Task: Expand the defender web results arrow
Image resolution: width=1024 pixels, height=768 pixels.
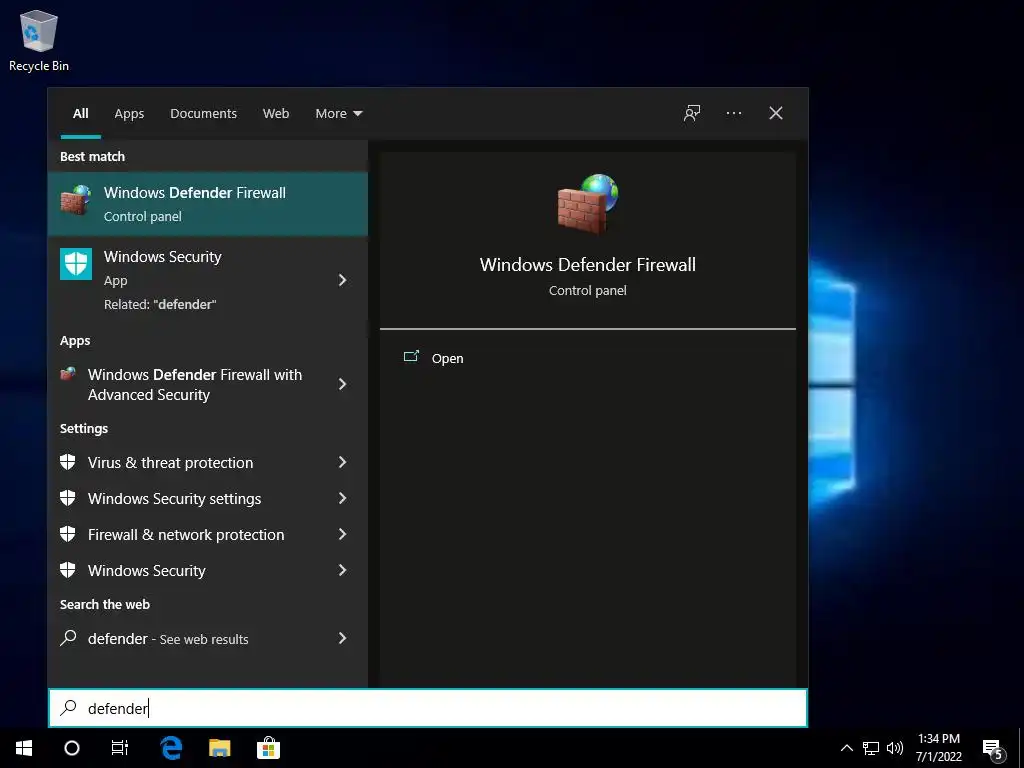Action: pyautogui.click(x=342, y=638)
